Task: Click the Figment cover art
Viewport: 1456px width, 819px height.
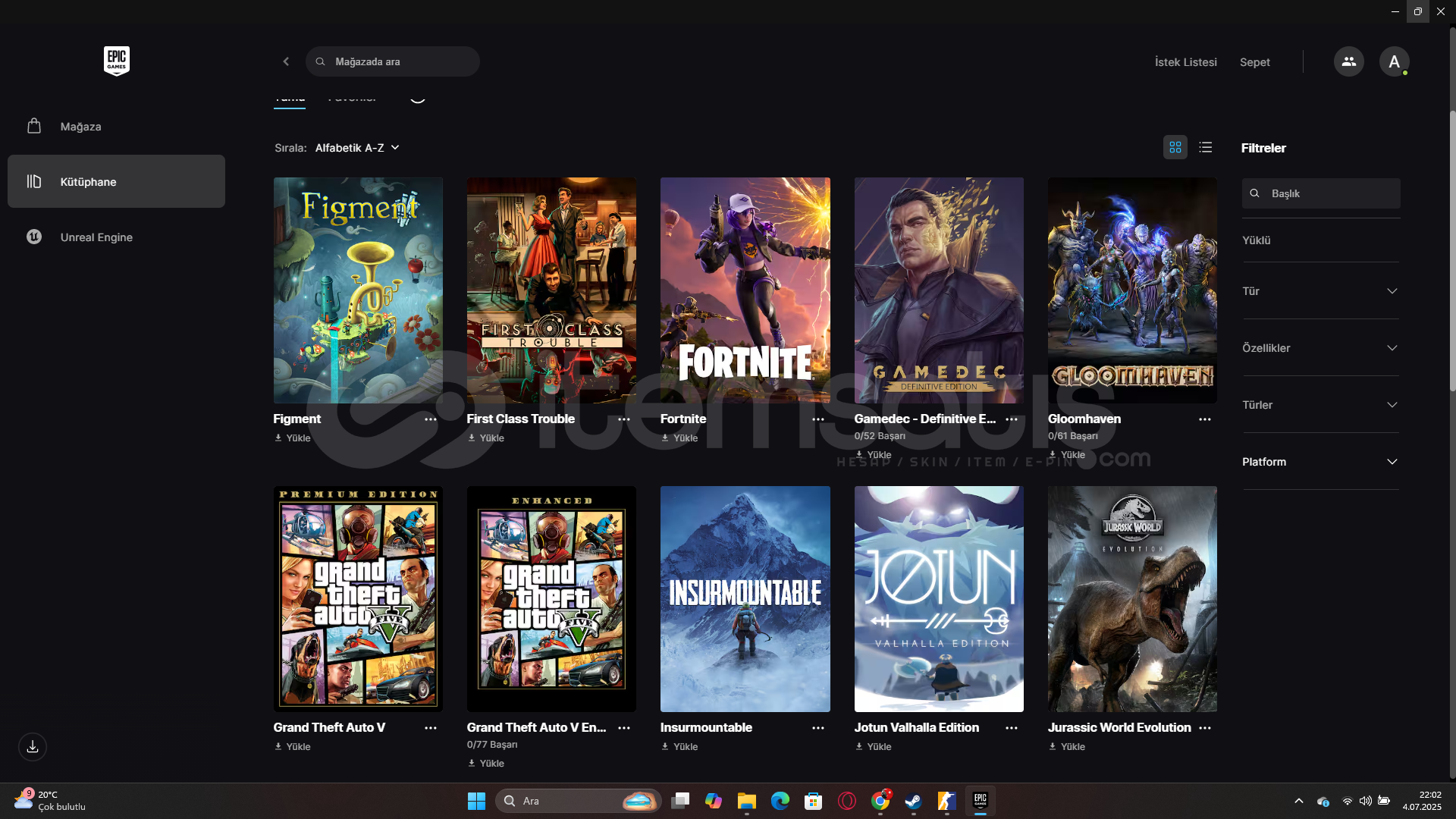Action: click(x=358, y=290)
